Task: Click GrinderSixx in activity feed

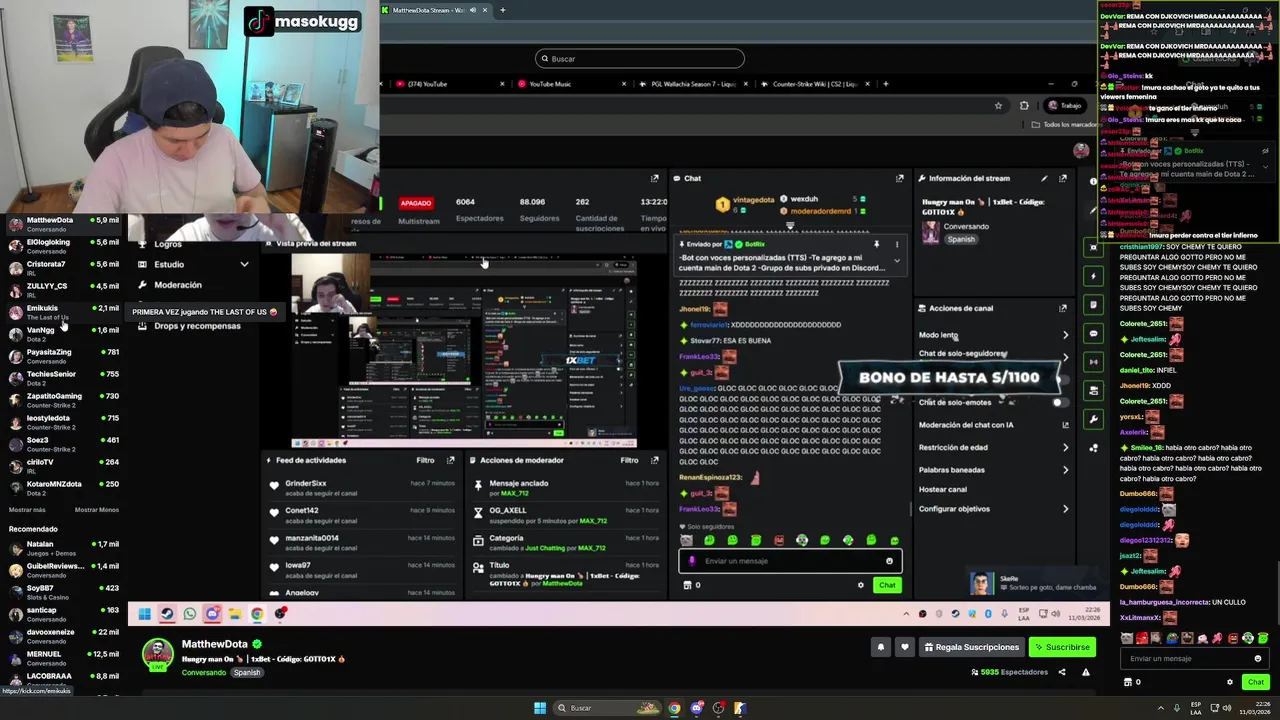Action: pos(306,483)
